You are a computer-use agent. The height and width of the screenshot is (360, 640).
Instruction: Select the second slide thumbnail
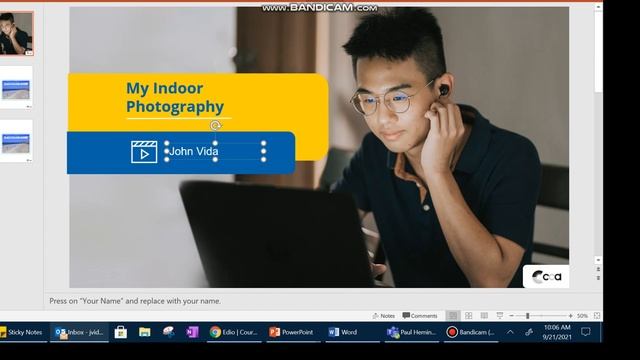click(16, 88)
